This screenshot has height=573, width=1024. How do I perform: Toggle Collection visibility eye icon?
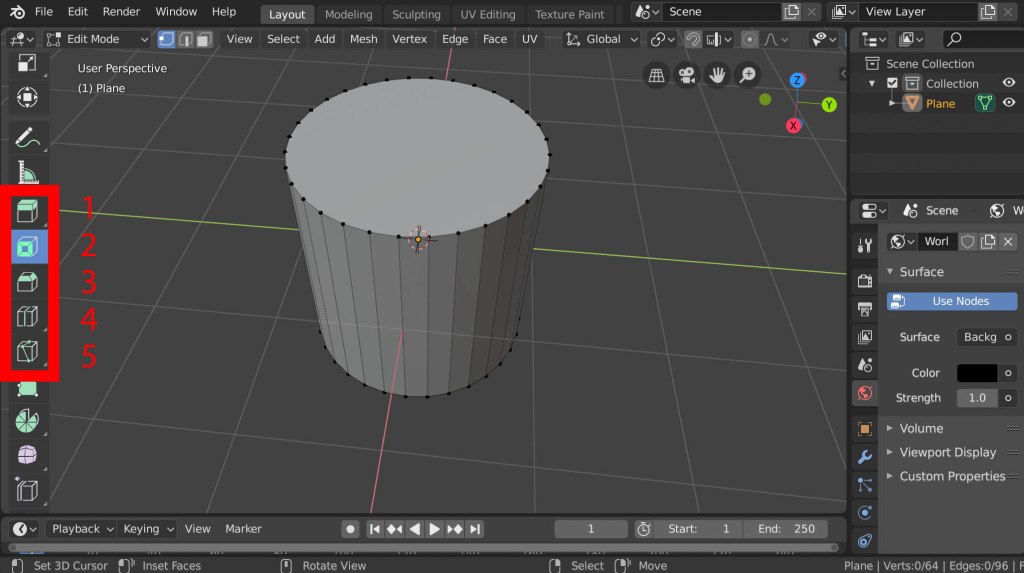click(x=1009, y=84)
